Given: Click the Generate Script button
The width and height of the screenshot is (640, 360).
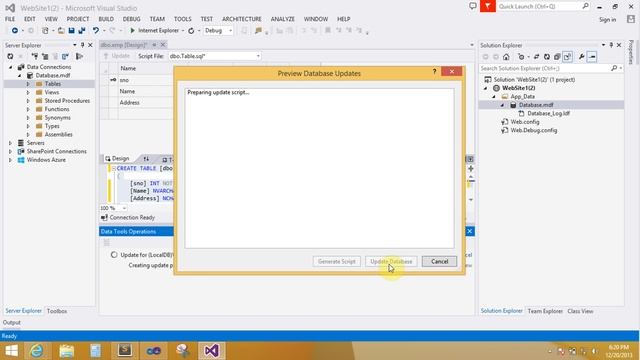Looking at the screenshot, I should 337,261.
